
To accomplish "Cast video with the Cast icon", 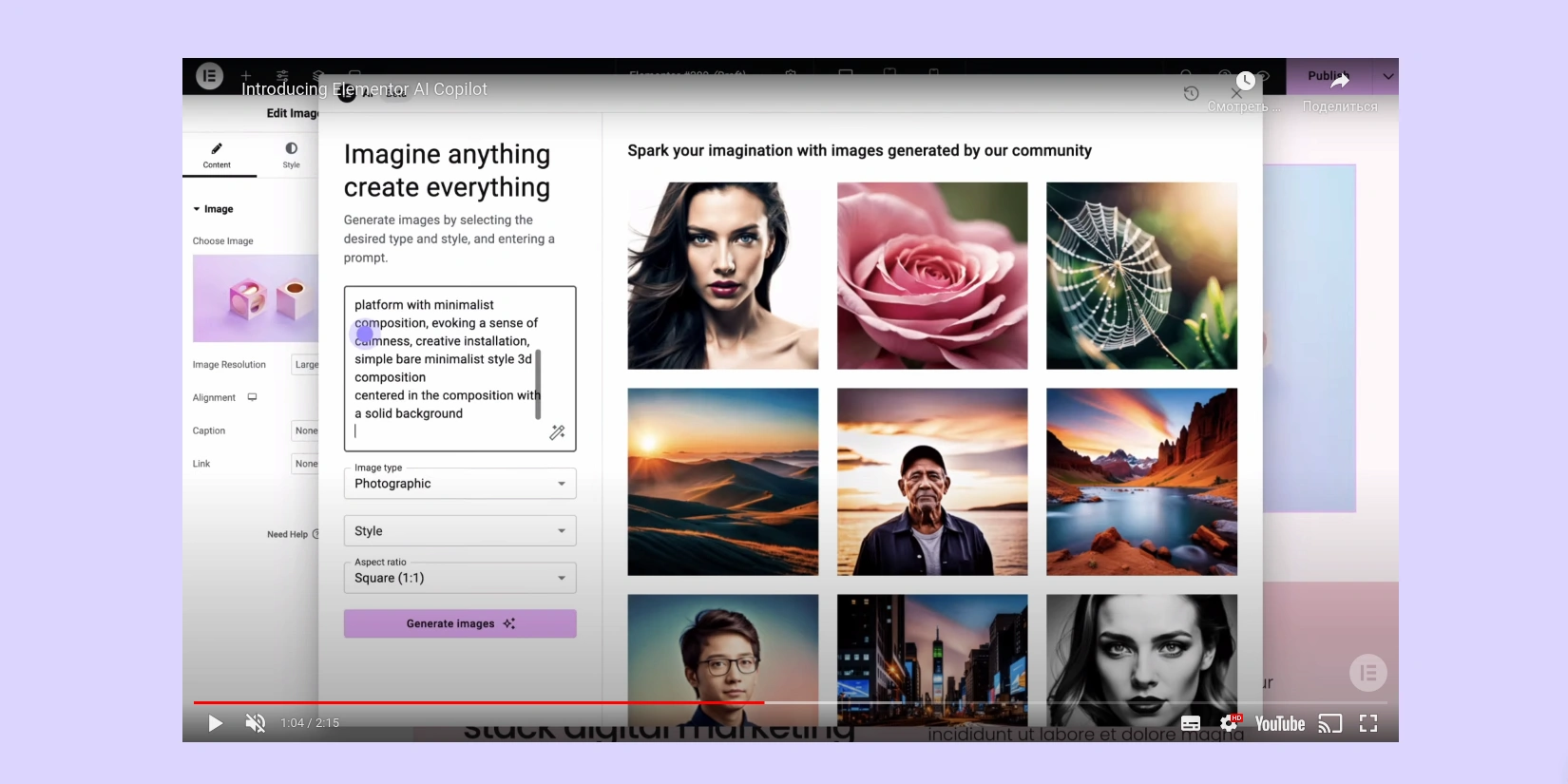I will tap(1329, 724).
